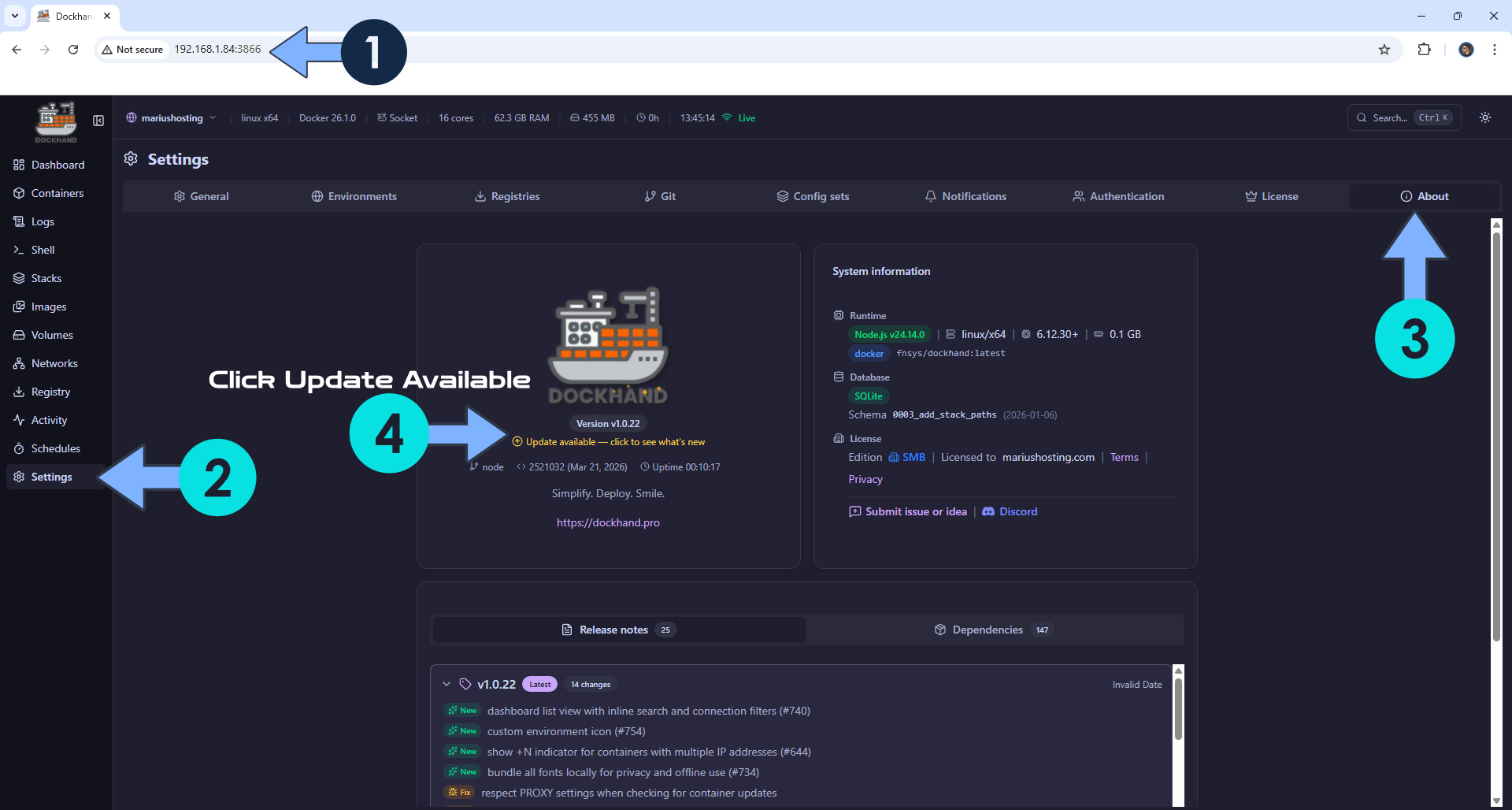The image size is (1512, 810).
Task: Collapse the v1.0.22 release entry
Action: pyautogui.click(x=447, y=684)
